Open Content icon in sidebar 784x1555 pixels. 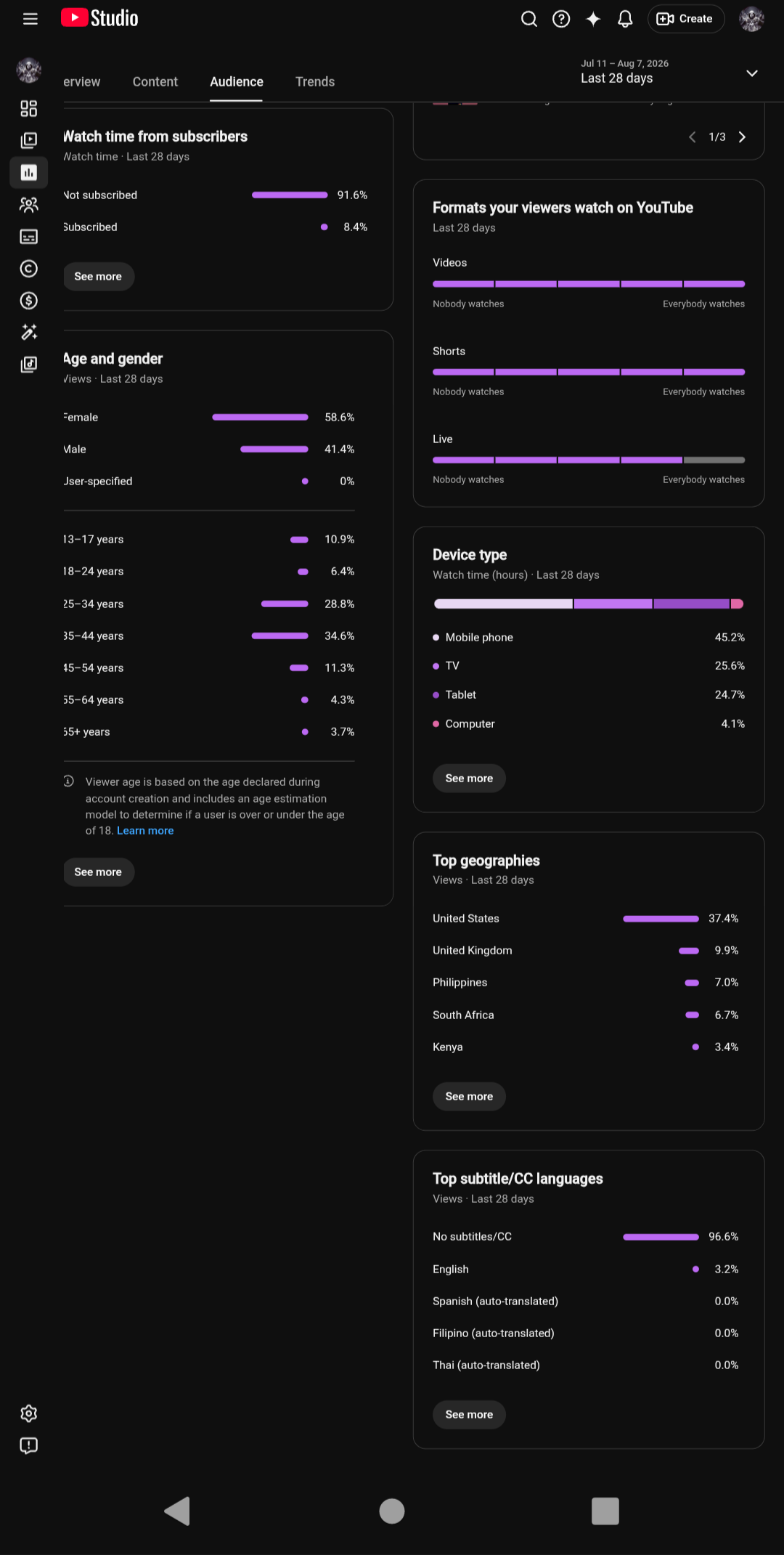tap(28, 140)
